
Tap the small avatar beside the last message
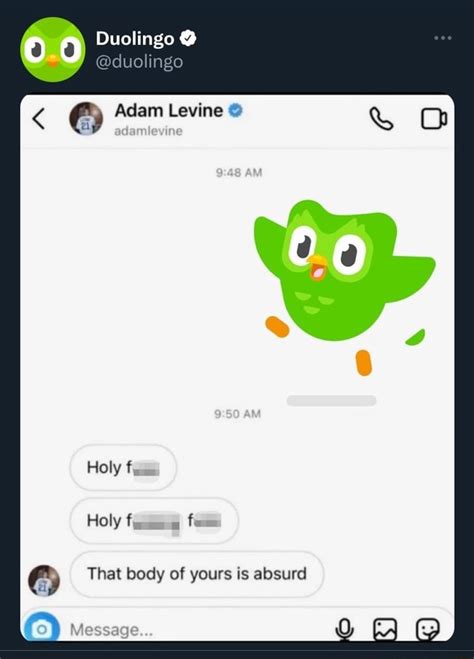tap(44, 580)
